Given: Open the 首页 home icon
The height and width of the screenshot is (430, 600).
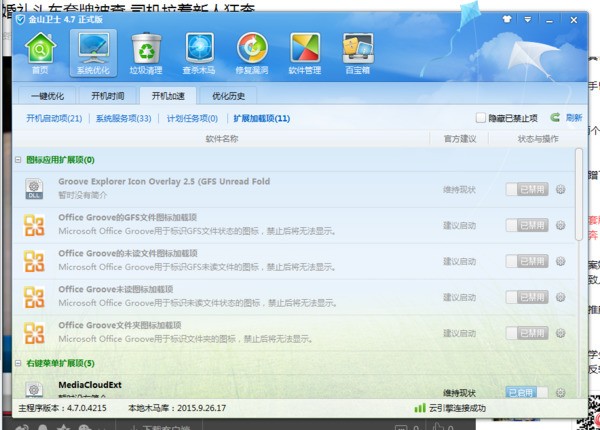Looking at the screenshot, I should (x=40, y=47).
